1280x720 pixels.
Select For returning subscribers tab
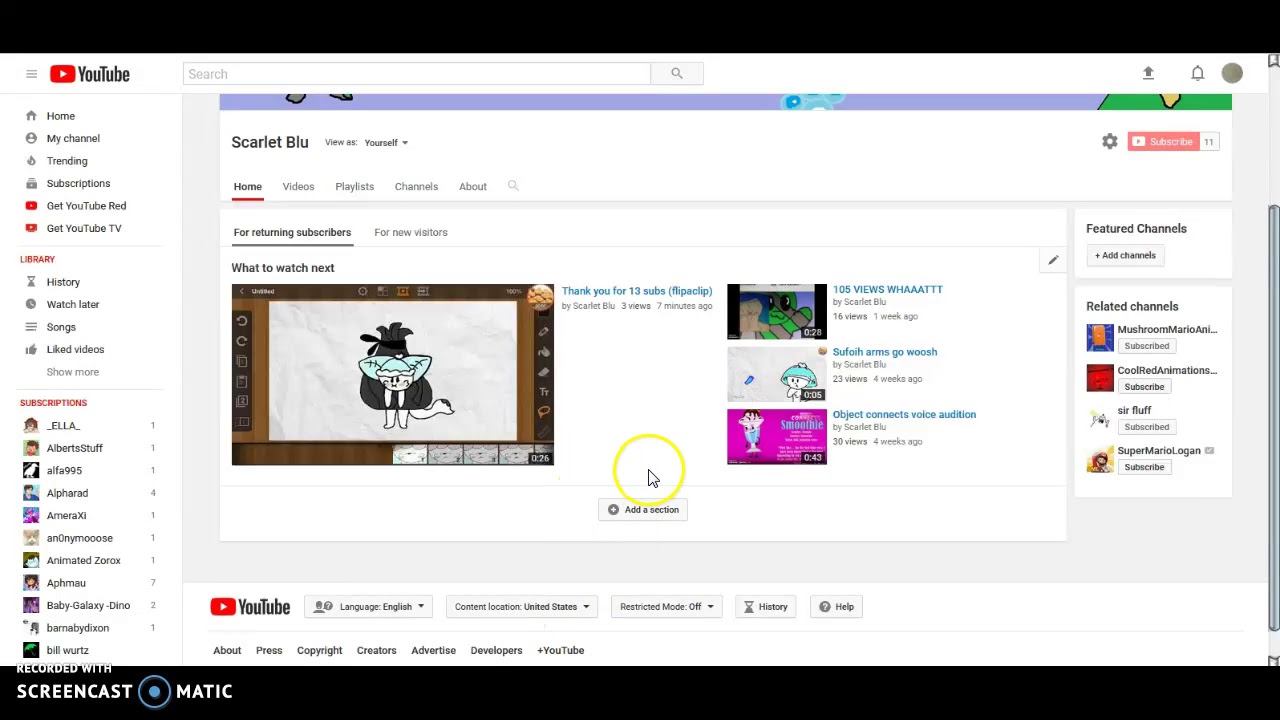[292, 232]
